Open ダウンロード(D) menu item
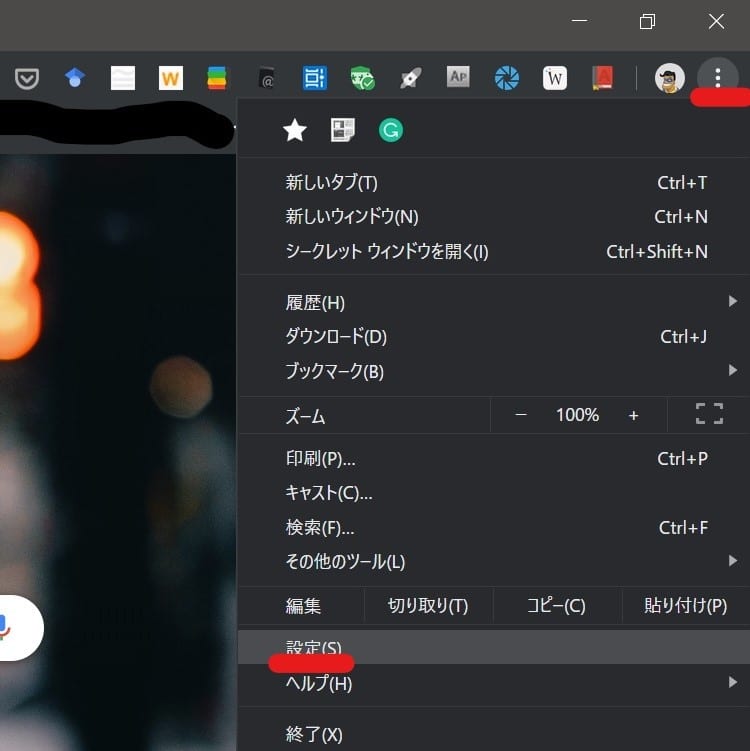The image size is (750, 751). (x=494, y=337)
